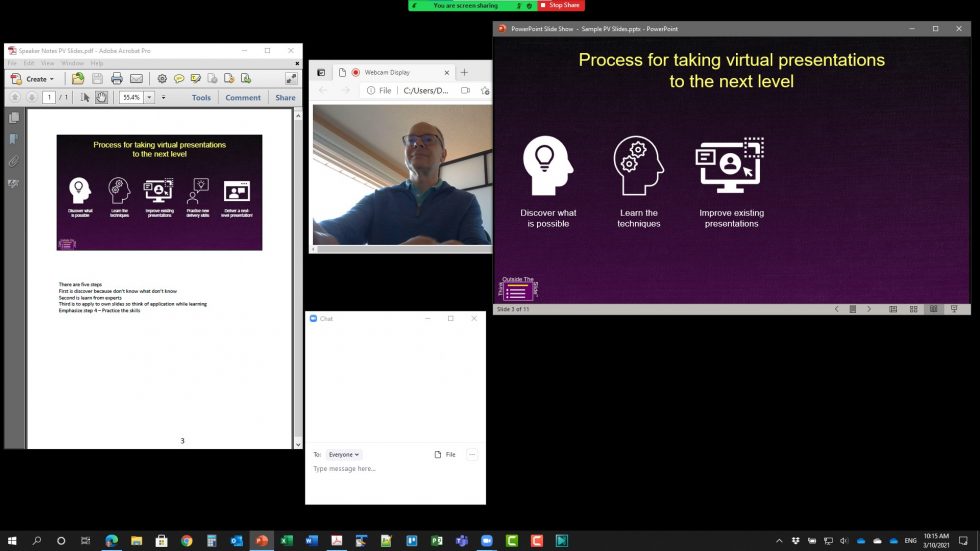Image resolution: width=980 pixels, height=551 pixels.
Task: Open the Comment pane in Acrobat
Action: [243, 97]
